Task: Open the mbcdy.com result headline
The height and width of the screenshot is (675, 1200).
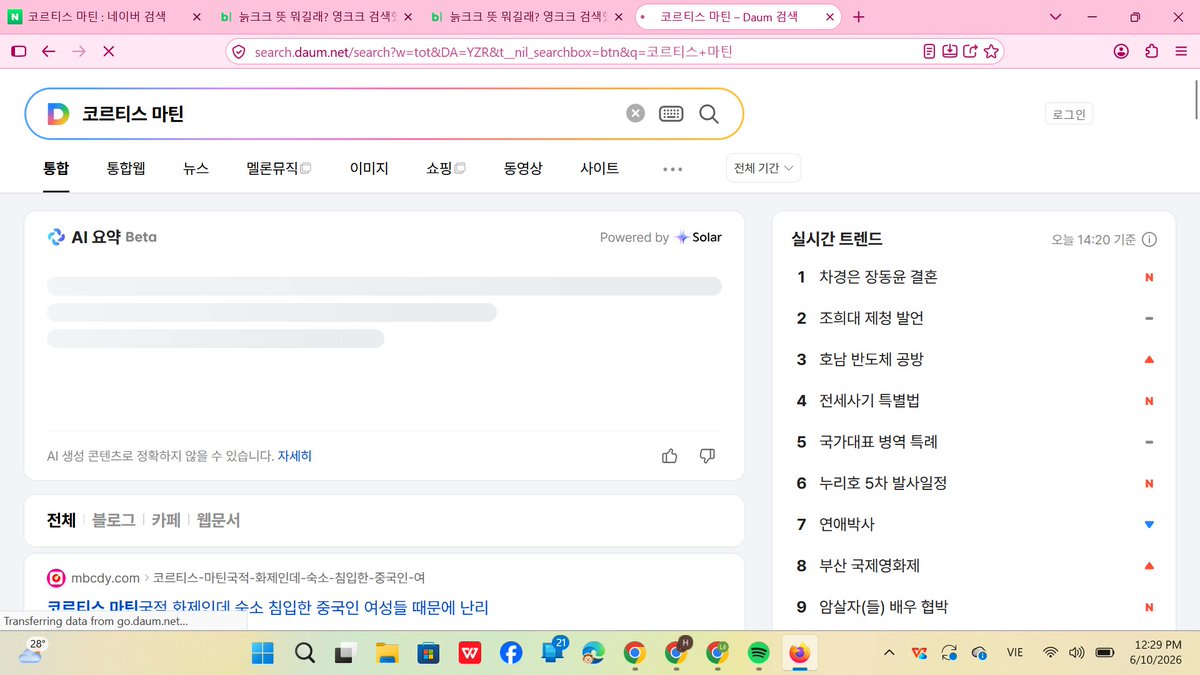Action: click(268, 607)
